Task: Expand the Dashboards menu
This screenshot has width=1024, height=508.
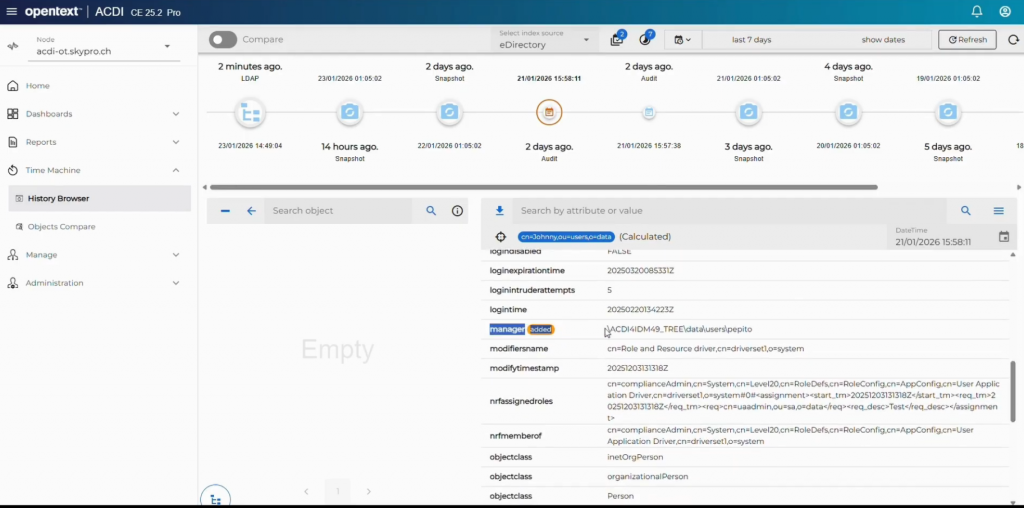Action: point(93,114)
